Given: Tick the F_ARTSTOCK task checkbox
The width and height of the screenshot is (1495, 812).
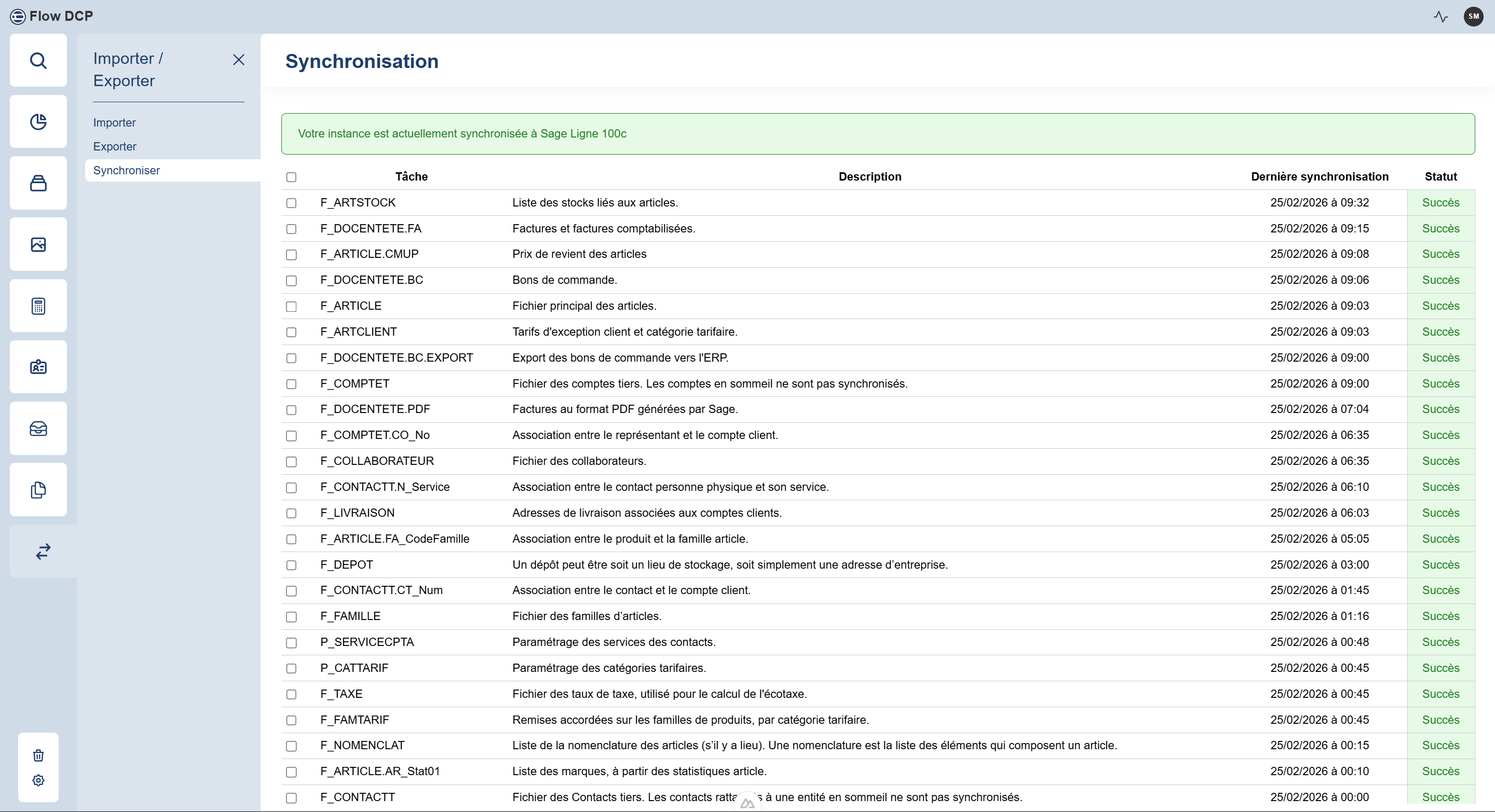Looking at the screenshot, I should tap(291, 203).
